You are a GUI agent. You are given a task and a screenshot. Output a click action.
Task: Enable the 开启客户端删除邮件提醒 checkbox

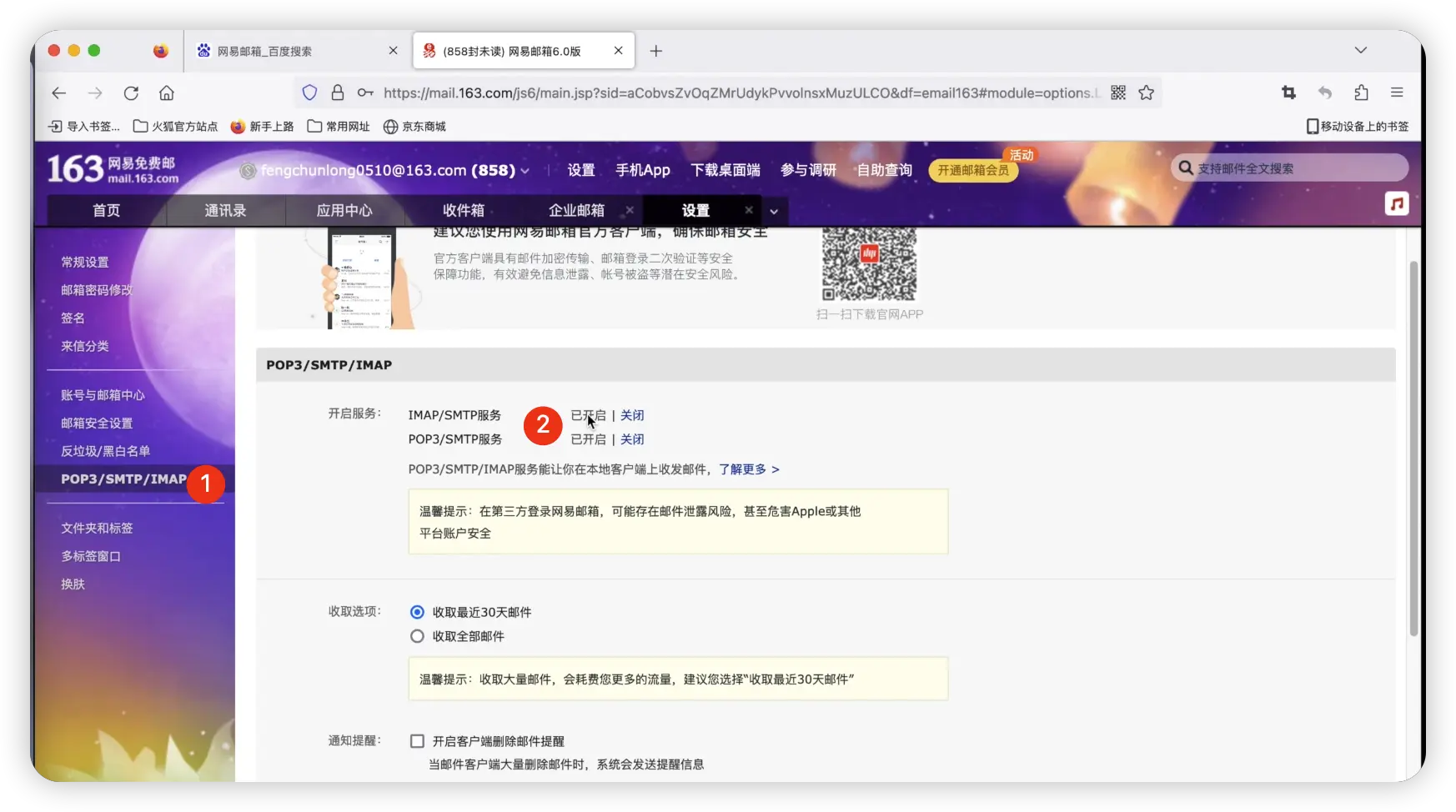click(417, 740)
